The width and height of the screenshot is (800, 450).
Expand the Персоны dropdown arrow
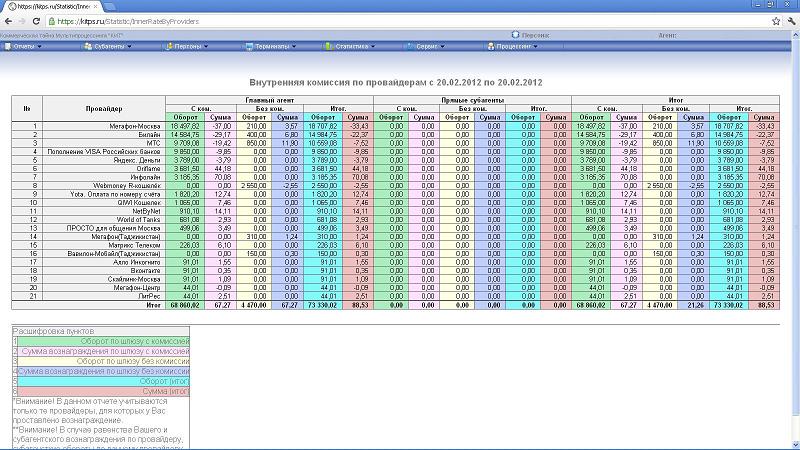206,46
